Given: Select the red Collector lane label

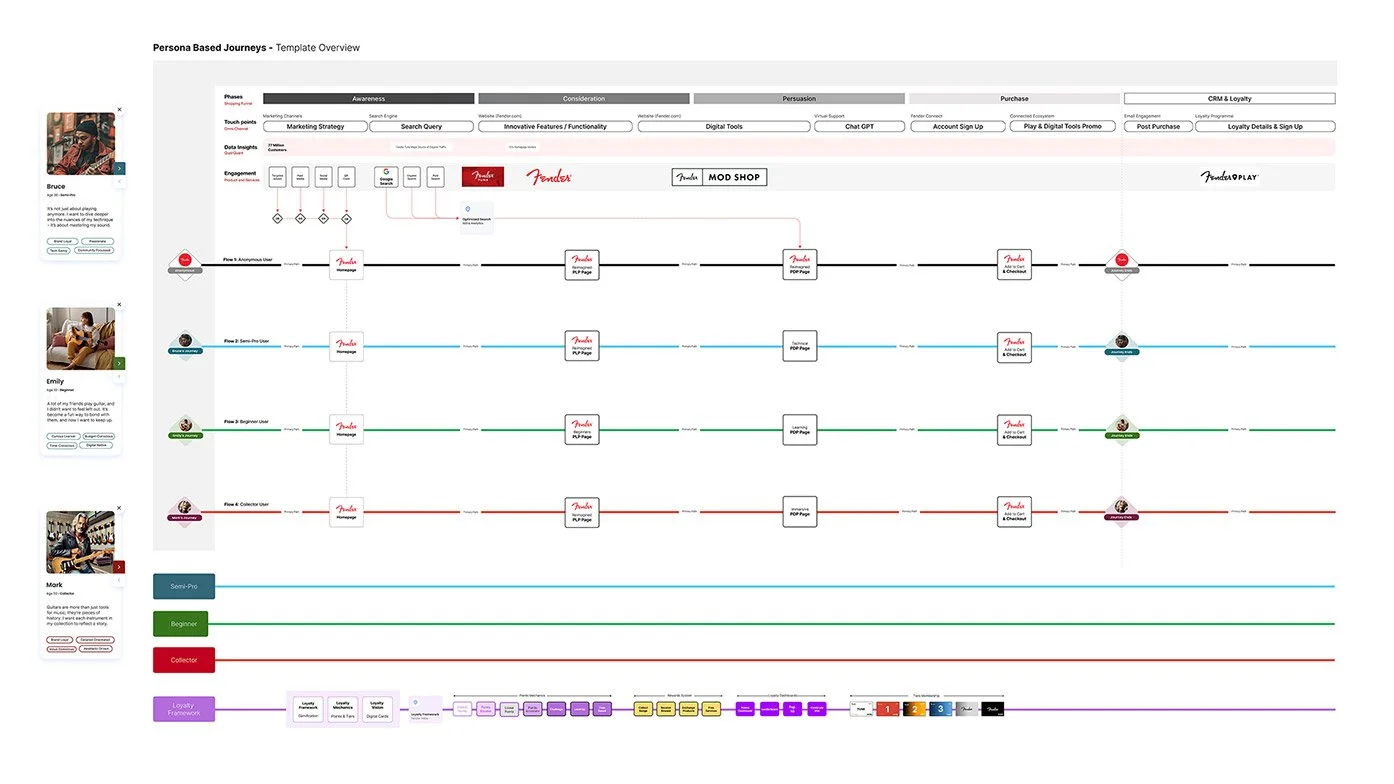Looking at the screenshot, I should [x=184, y=660].
